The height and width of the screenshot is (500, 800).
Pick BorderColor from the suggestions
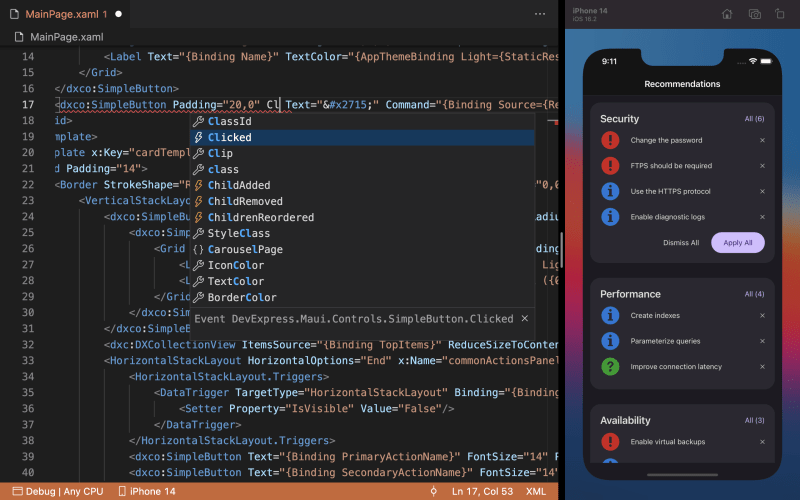pyautogui.click(x=362, y=297)
